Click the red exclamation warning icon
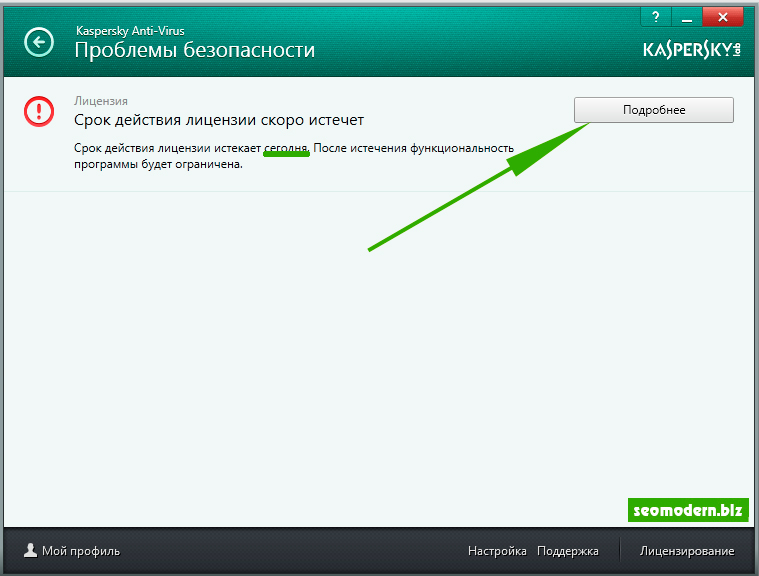Viewport: 759px width, 576px height. pos(39,111)
